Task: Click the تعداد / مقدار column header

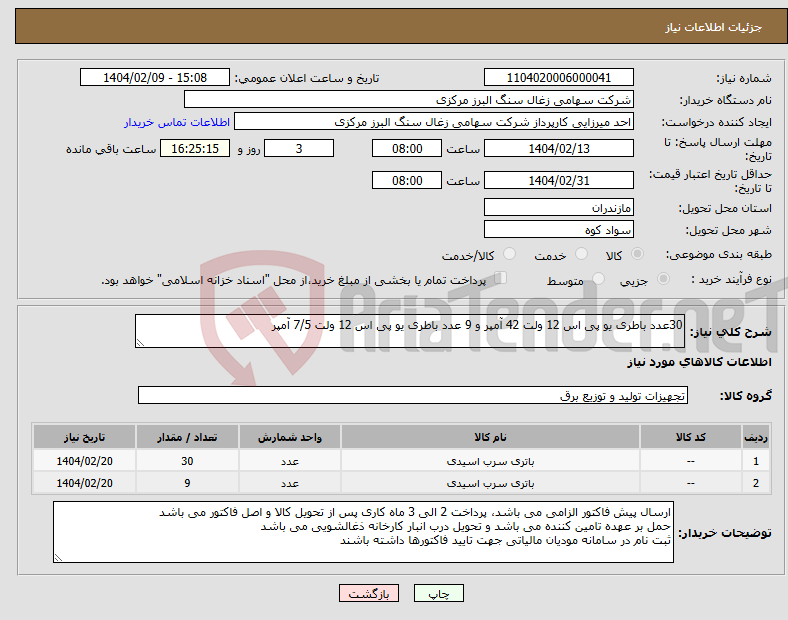Action: tap(187, 437)
